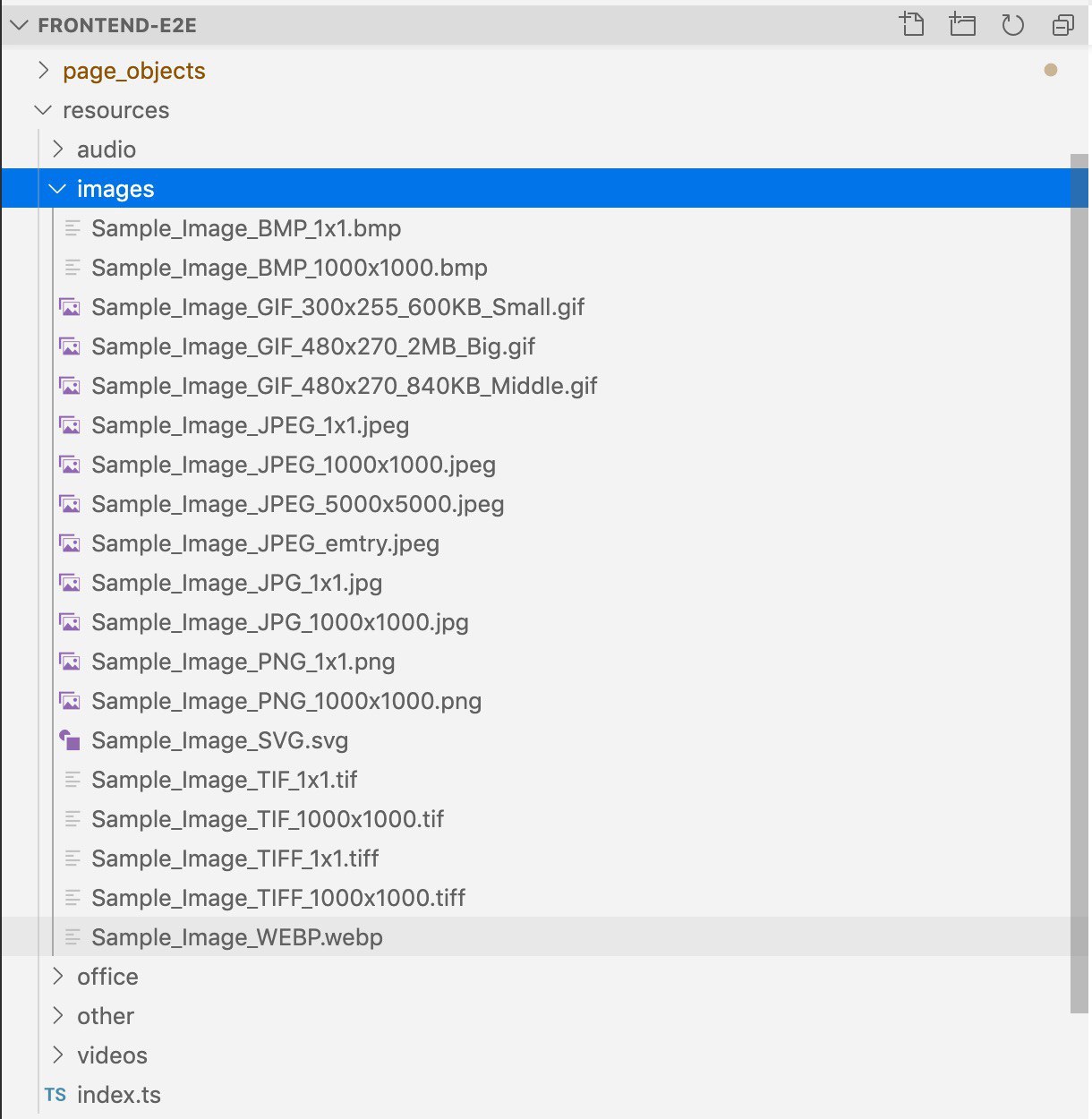Click image icon of Sample_Image_JPEG_1x1.jpeg
Screen dimensions: 1092x1119
point(70,425)
